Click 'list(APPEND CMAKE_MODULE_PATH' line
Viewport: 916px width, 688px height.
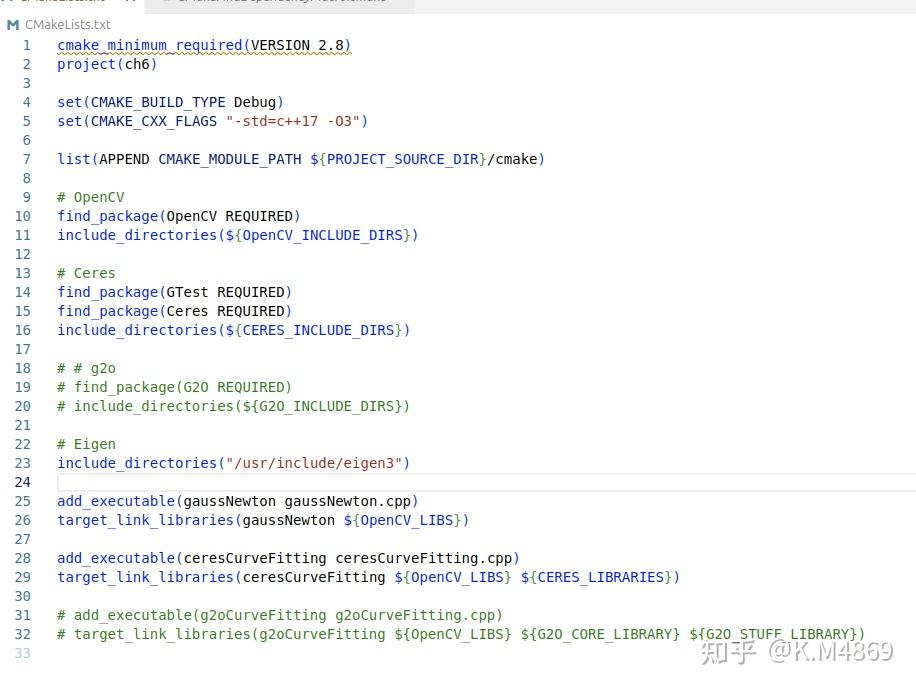301,159
